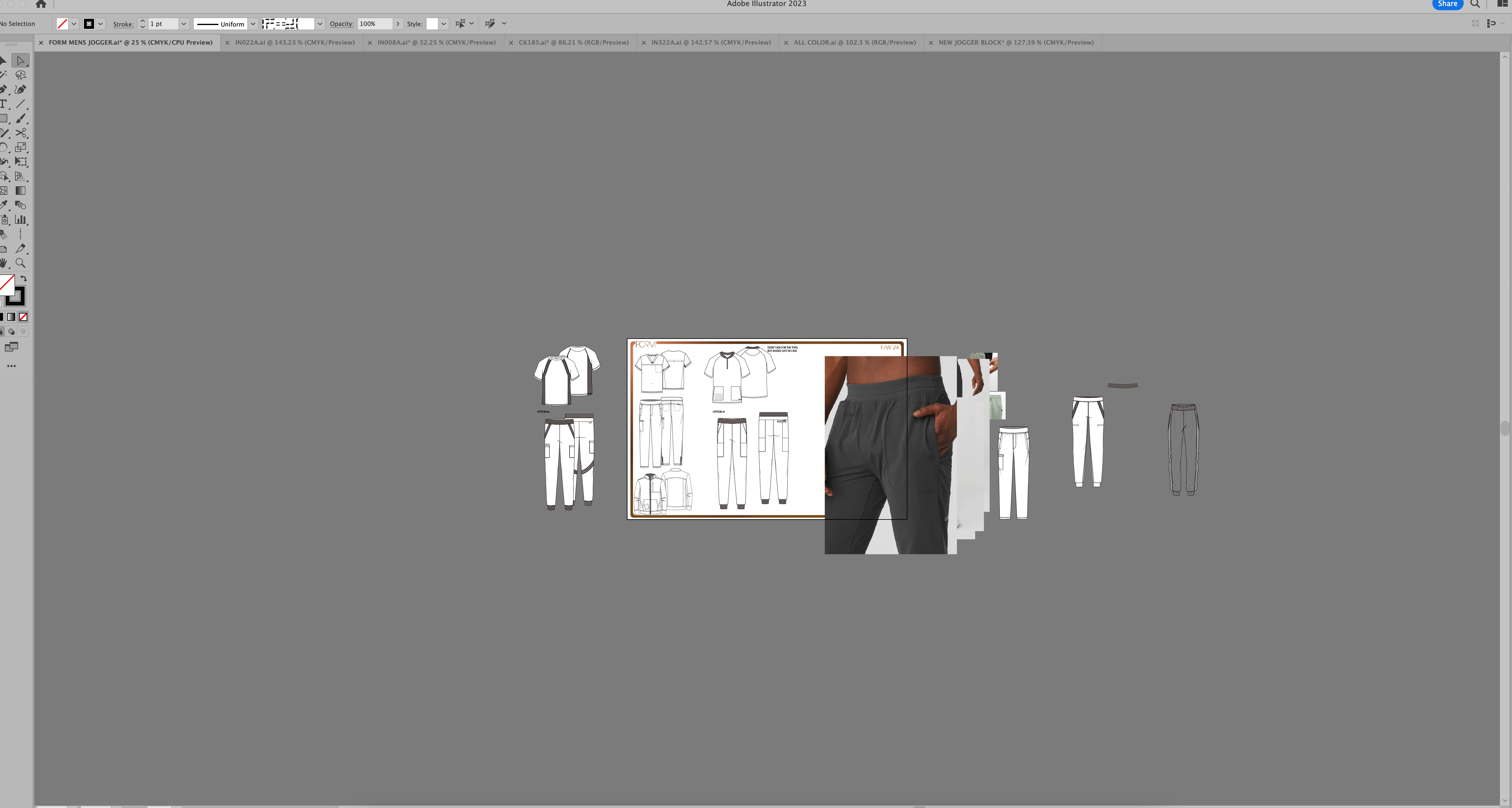This screenshot has height=808, width=1512.
Task: Swap fill and stroke colors
Action: click(x=24, y=278)
